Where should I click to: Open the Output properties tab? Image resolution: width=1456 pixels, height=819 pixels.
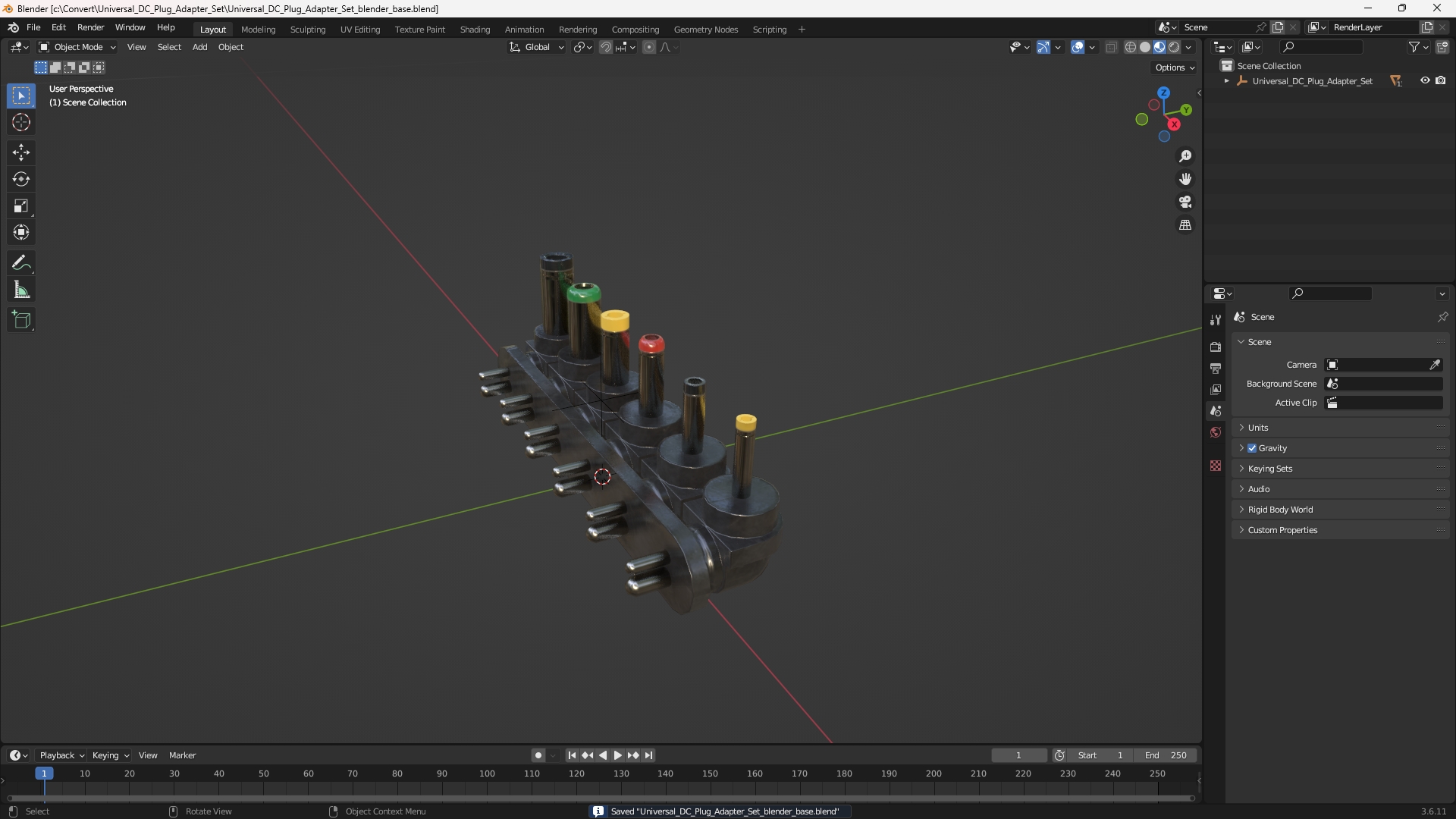(1216, 368)
